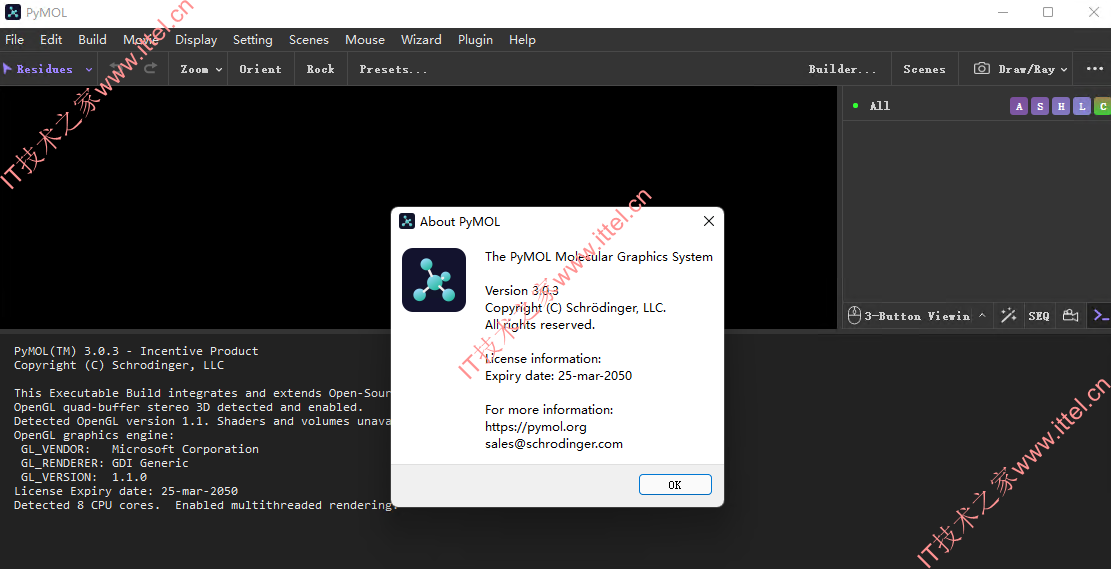Open the L (Label) menu for All
The width and height of the screenshot is (1111, 569).
coord(1081,106)
